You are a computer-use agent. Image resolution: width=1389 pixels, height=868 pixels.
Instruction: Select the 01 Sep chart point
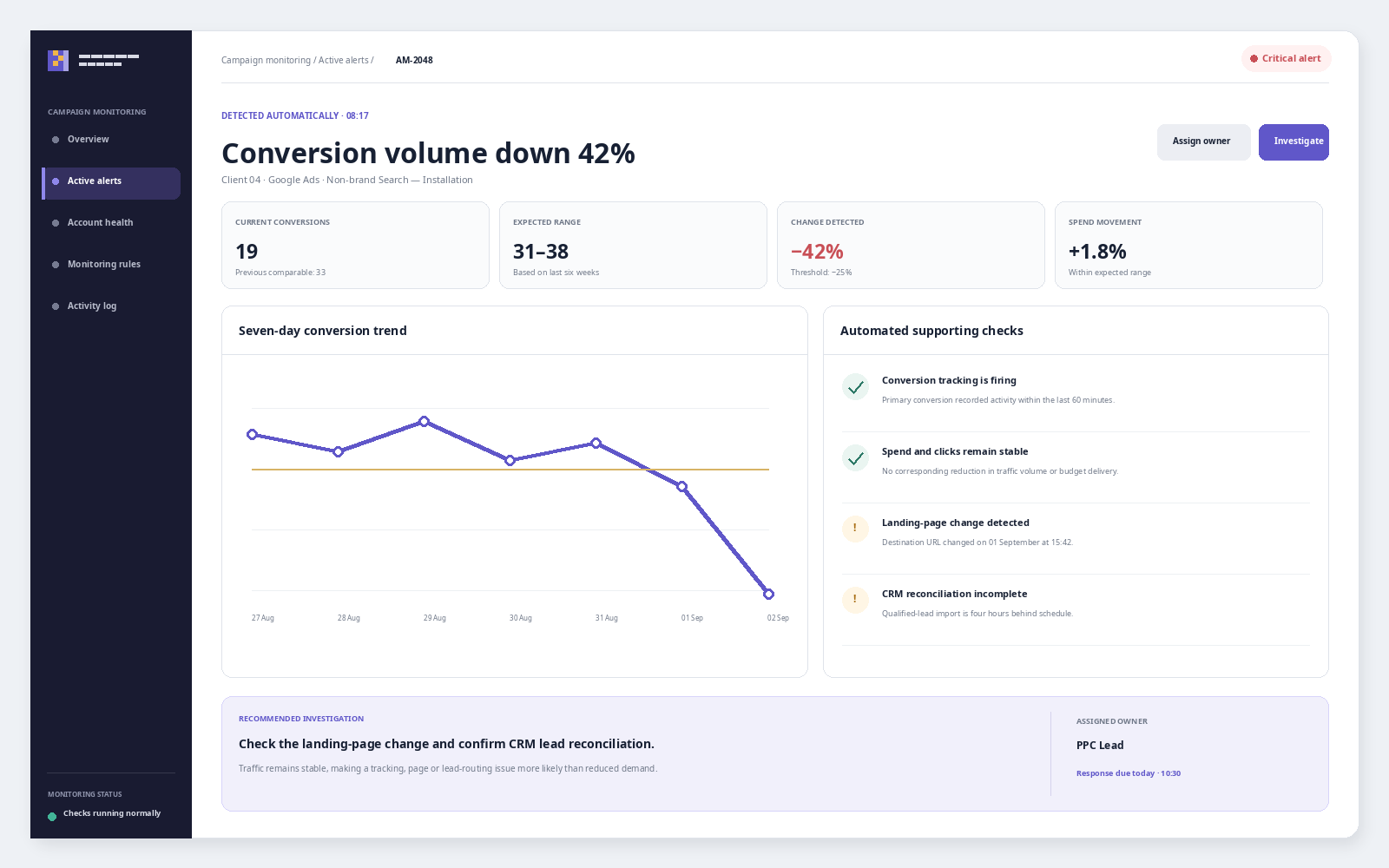pyautogui.click(x=681, y=486)
